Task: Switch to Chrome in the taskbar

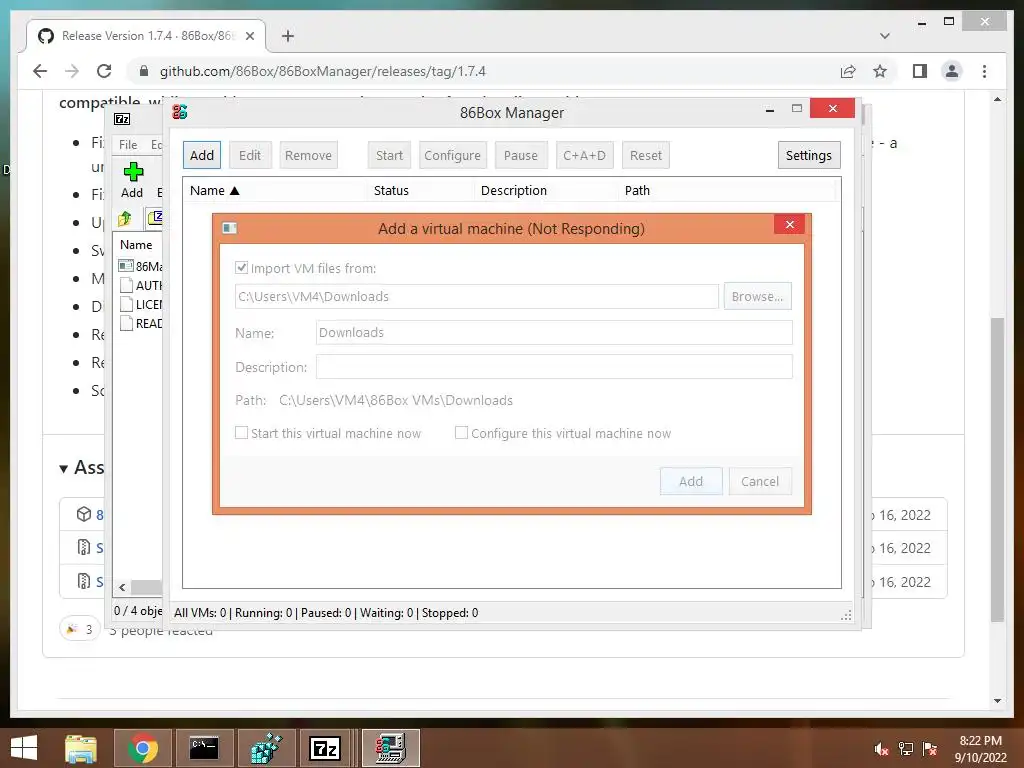Action: tap(142, 748)
